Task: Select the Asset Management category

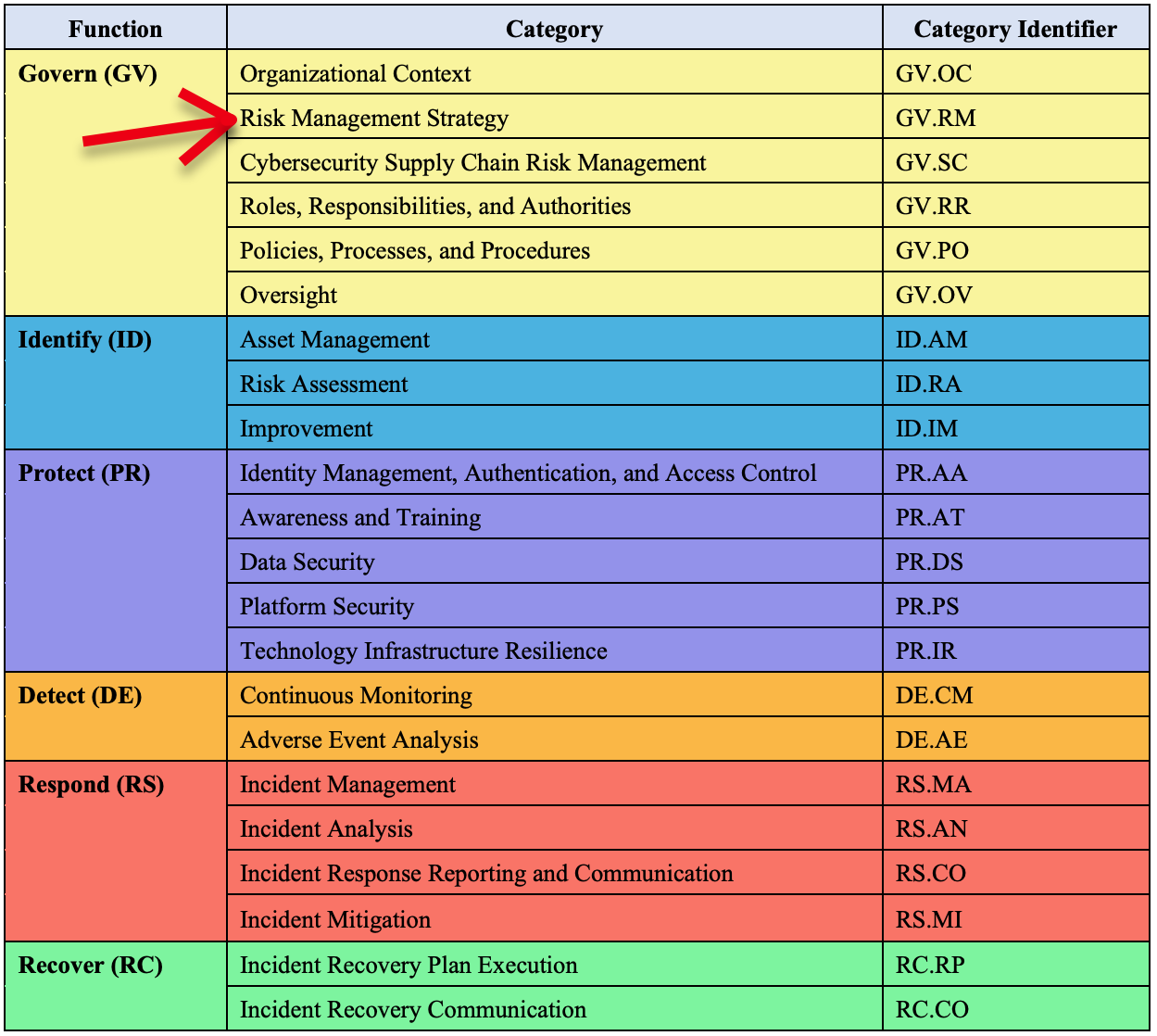Action: click(334, 339)
